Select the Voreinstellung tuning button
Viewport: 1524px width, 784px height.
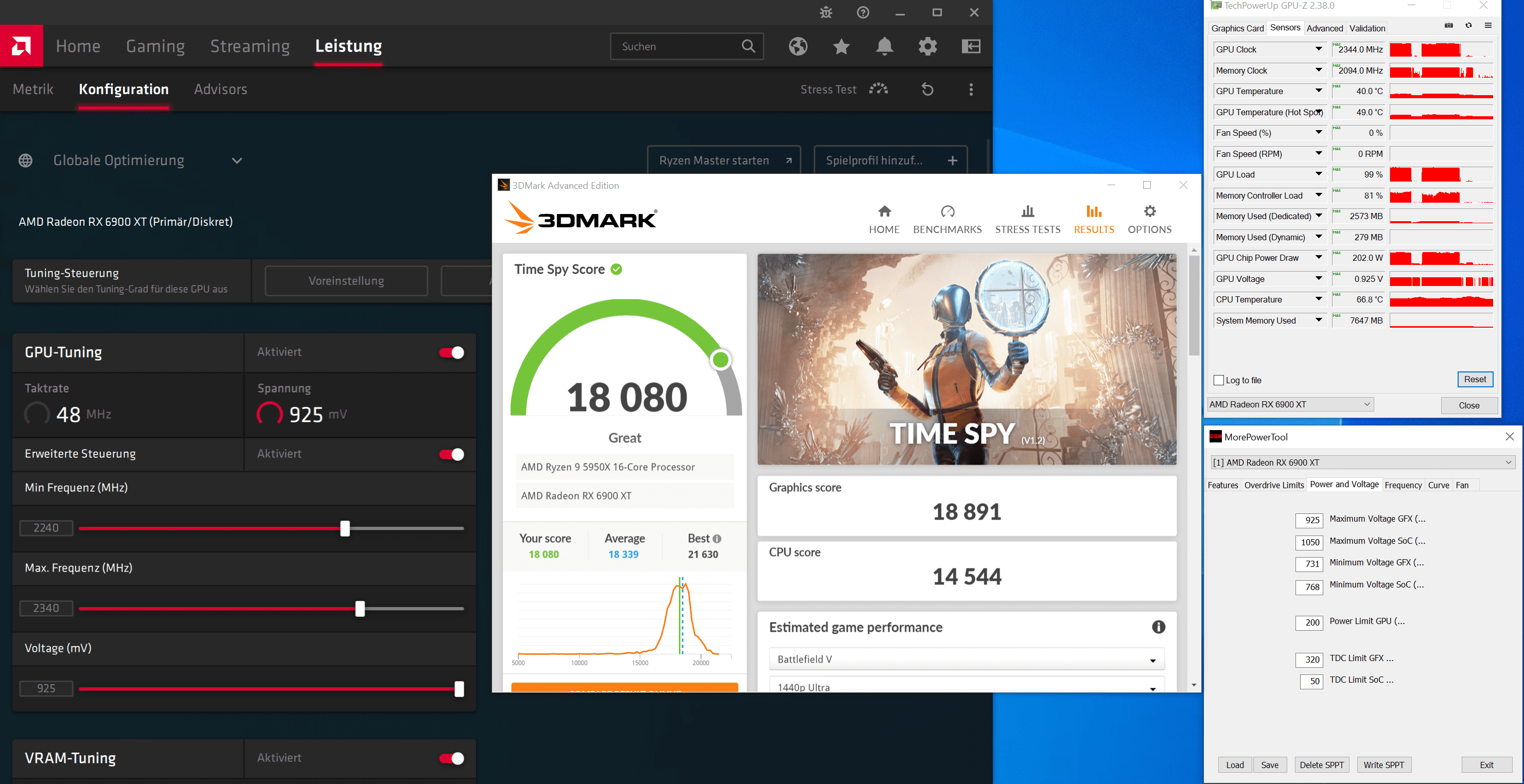click(x=346, y=281)
